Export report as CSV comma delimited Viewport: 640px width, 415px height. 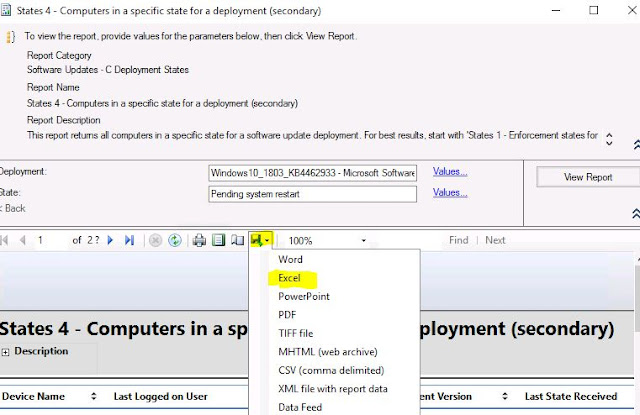point(331,371)
